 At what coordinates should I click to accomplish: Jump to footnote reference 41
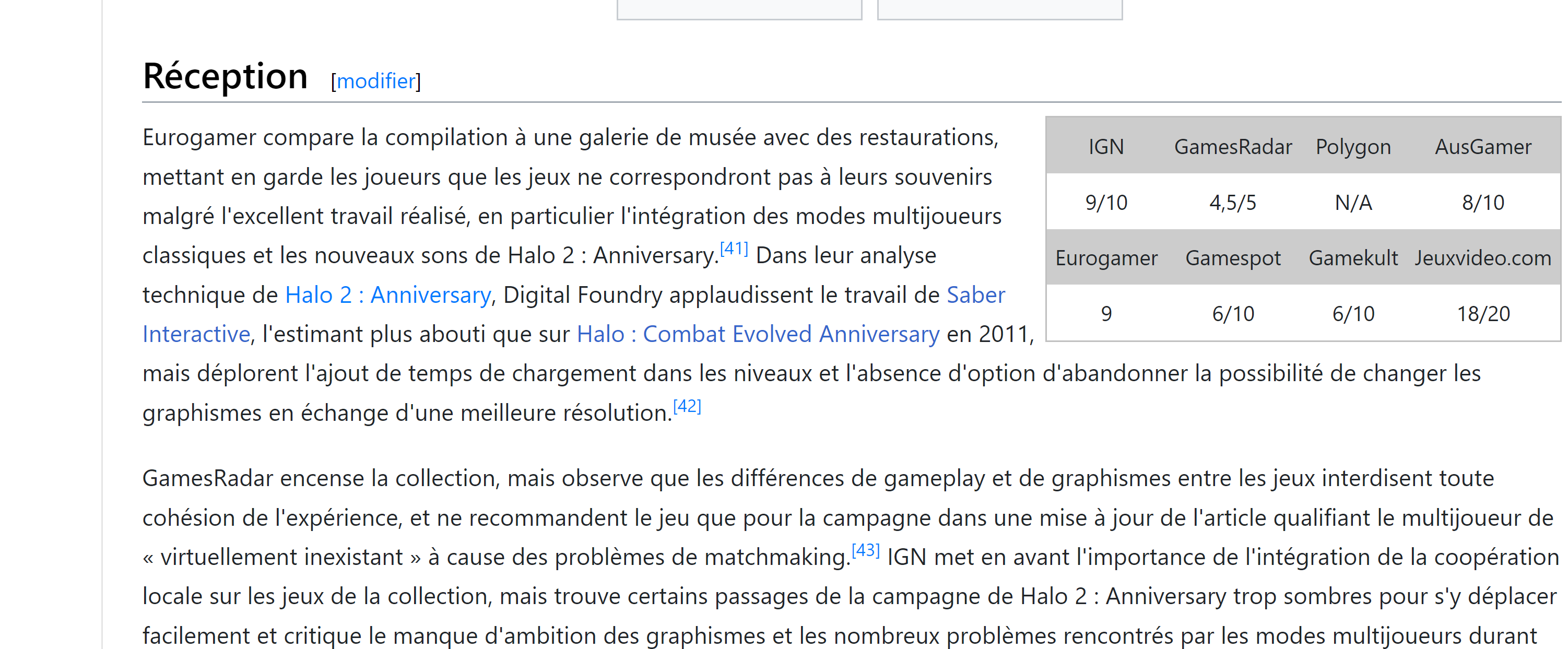pos(734,249)
